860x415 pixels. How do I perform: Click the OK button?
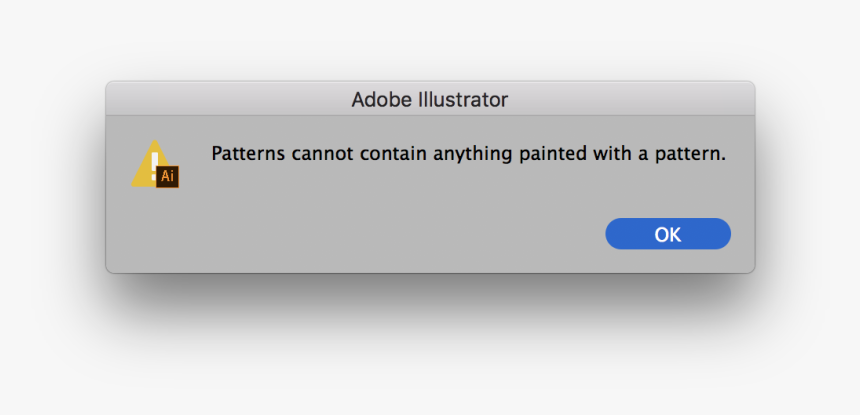click(x=668, y=234)
